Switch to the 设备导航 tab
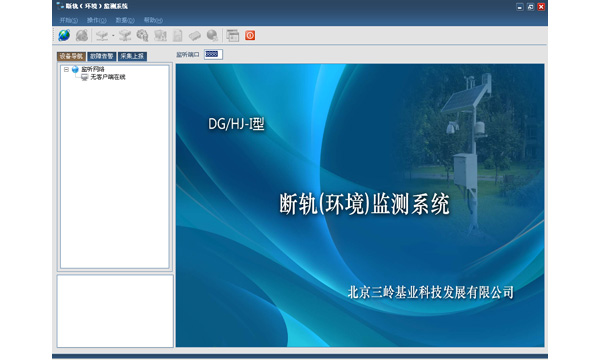Screen dimensions: 600x360 point(71,56)
